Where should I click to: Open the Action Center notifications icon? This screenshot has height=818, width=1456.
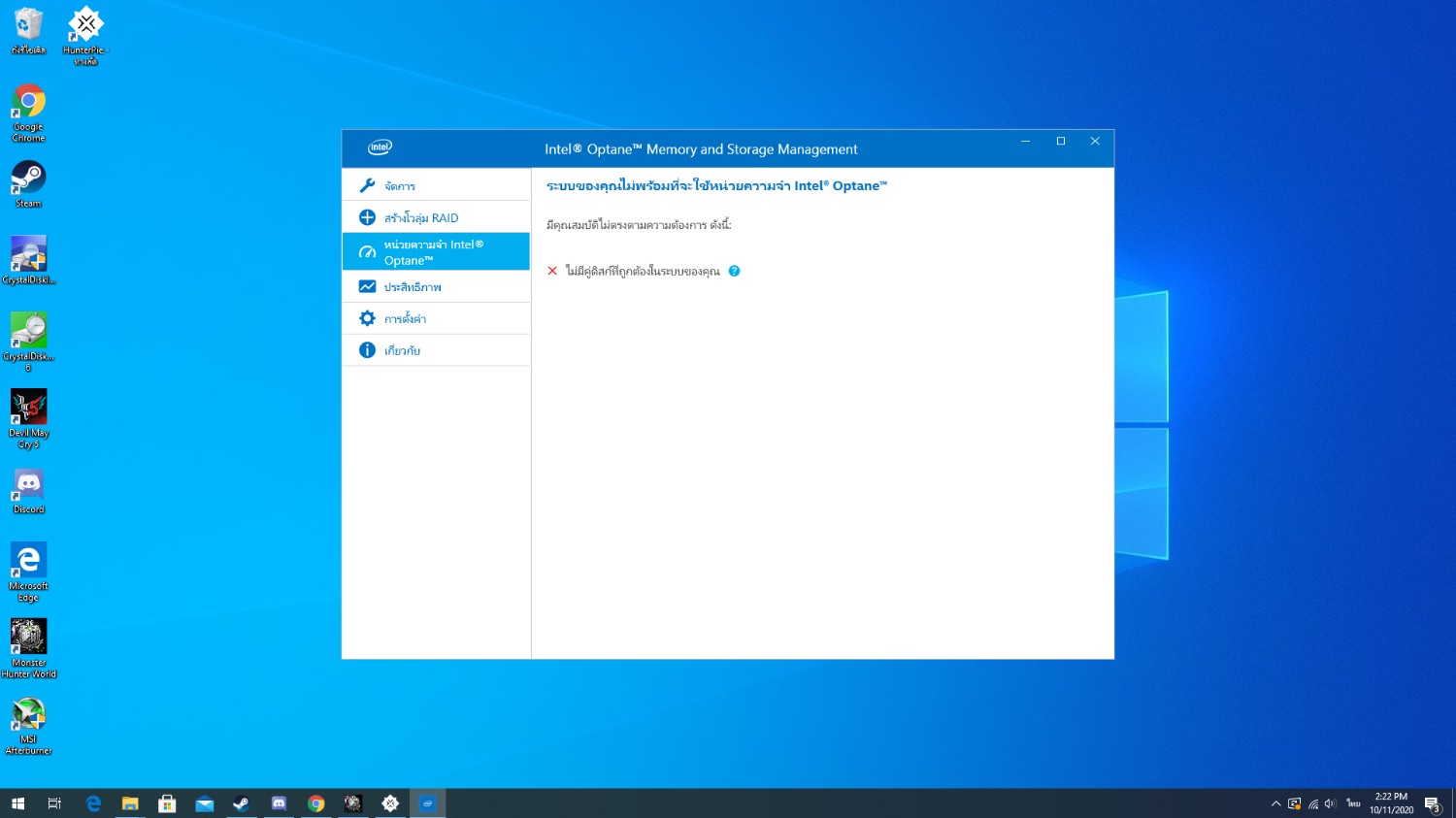pos(1432,803)
